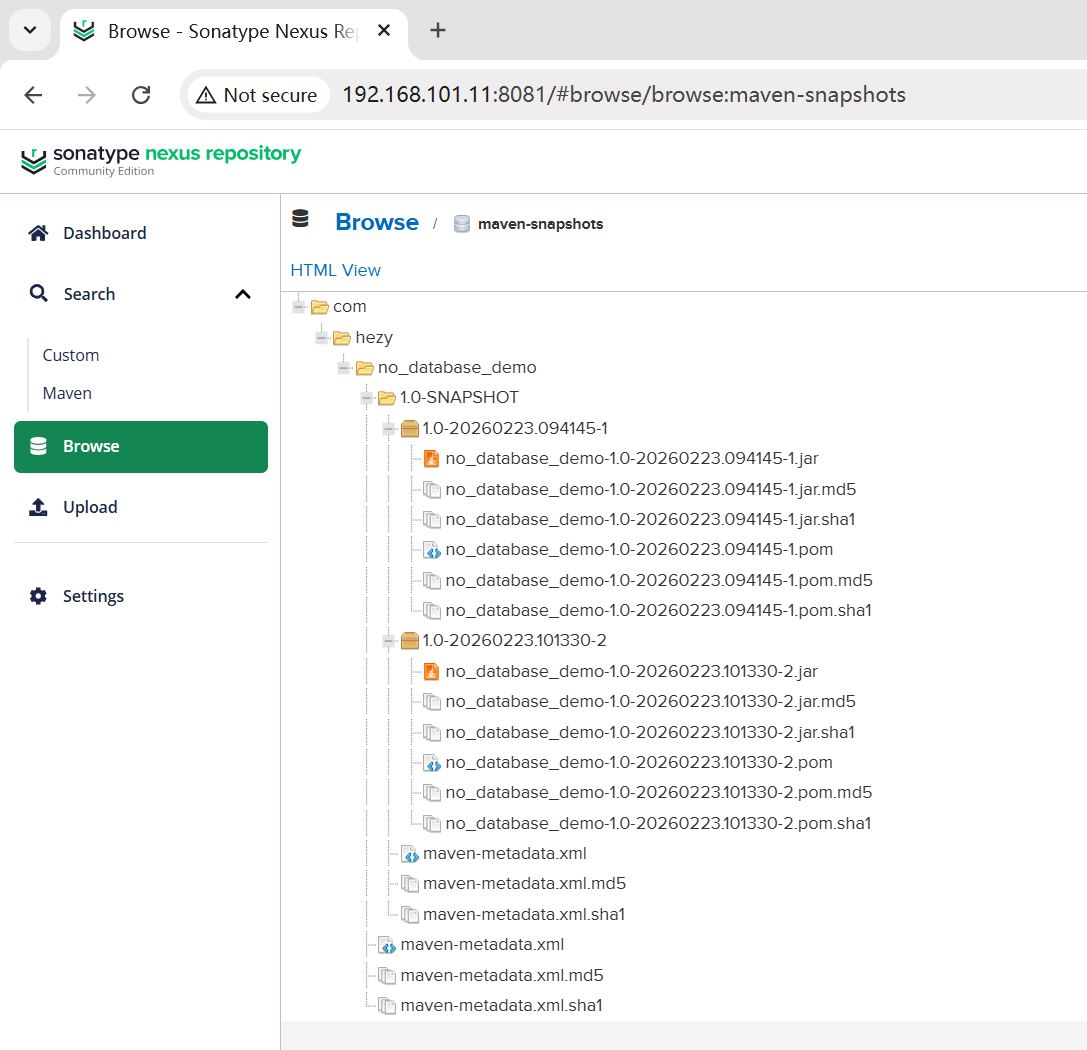Viewport: 1087px width, 1050px height.
Task: Click the file icon for 094145-1.jar.md5
Action: click(432, 490)
